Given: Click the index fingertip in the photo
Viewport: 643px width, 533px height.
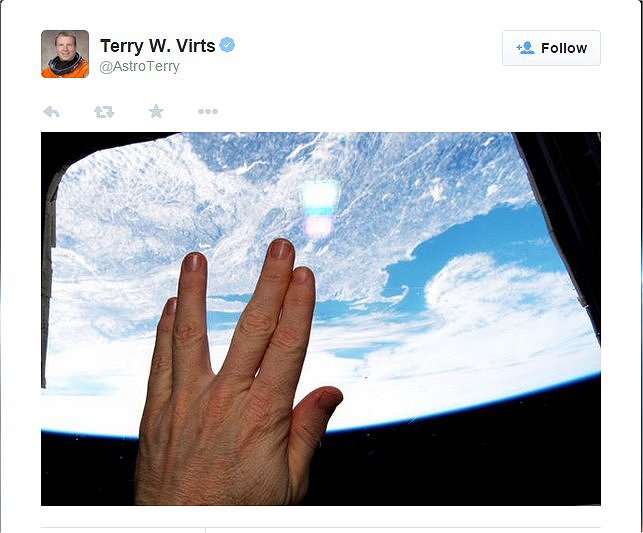Looking at the screenshot, I should (303, 276).
